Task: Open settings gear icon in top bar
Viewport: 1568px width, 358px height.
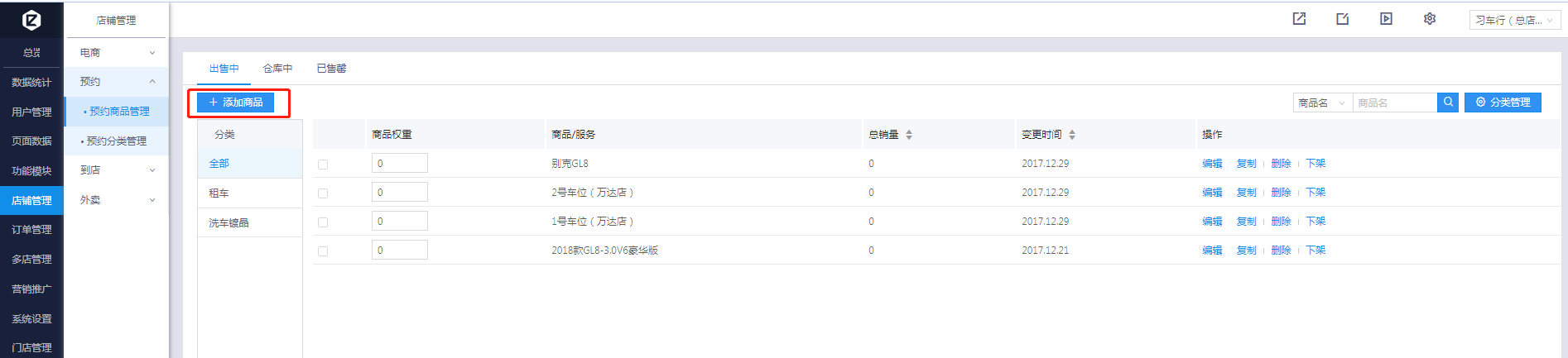Action: (1430, 19)
